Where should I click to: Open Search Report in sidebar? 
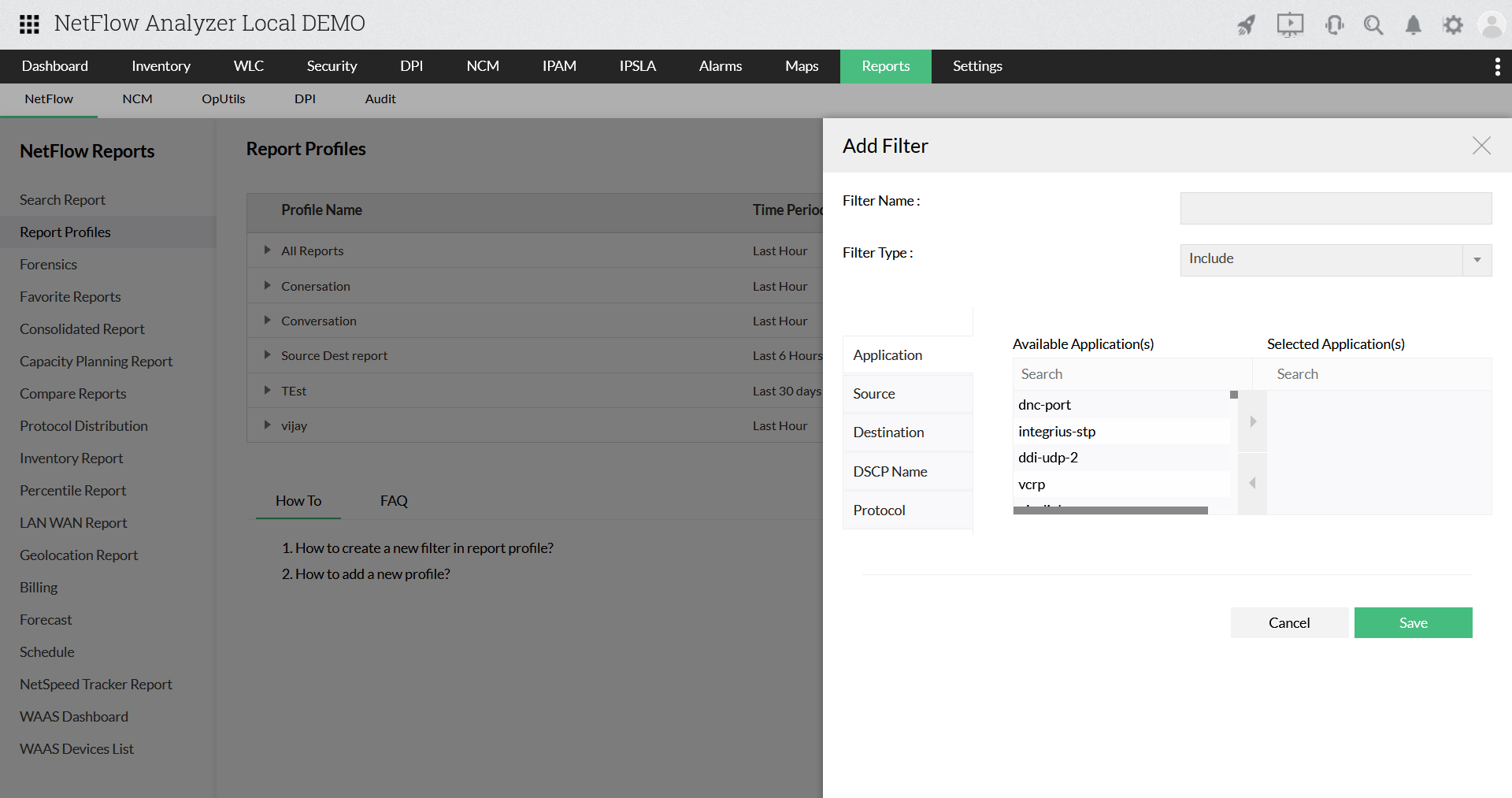pyautogui.click(x=62, y=200)
